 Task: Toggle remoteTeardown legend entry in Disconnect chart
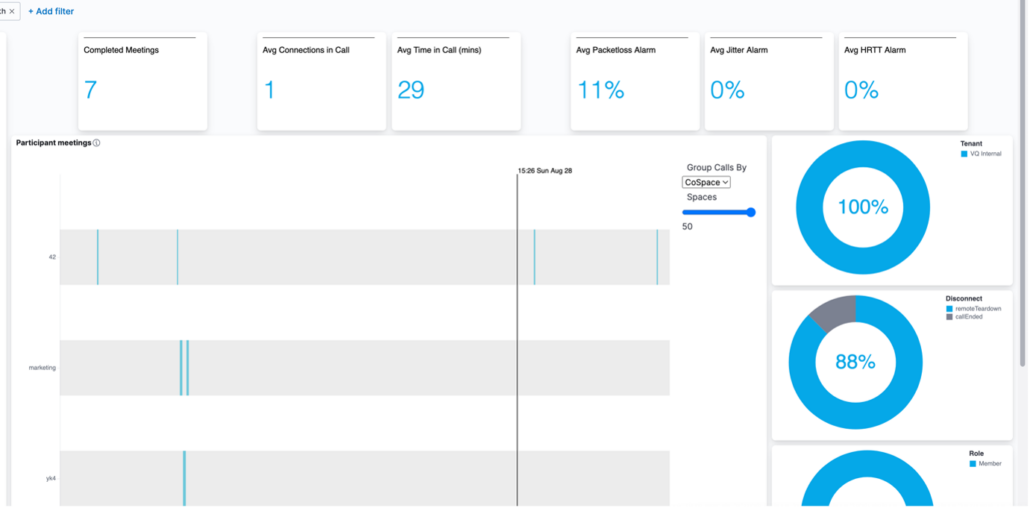(x=974, y=308)
